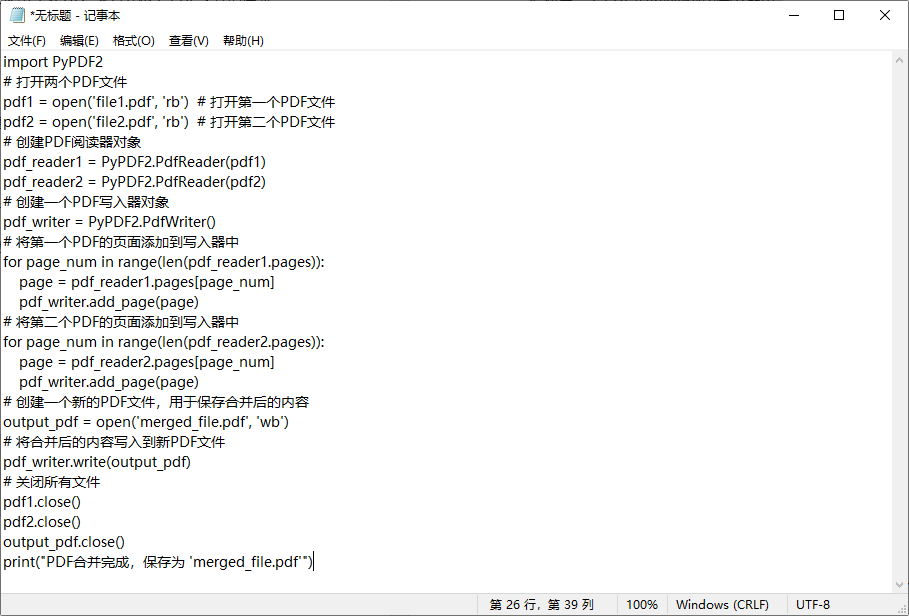Image resolution: width=909 pixels, height=616 pixels.
Task: Click line 'page = pdf_reader1.pages[page_num]'
Action: [147, 282]
